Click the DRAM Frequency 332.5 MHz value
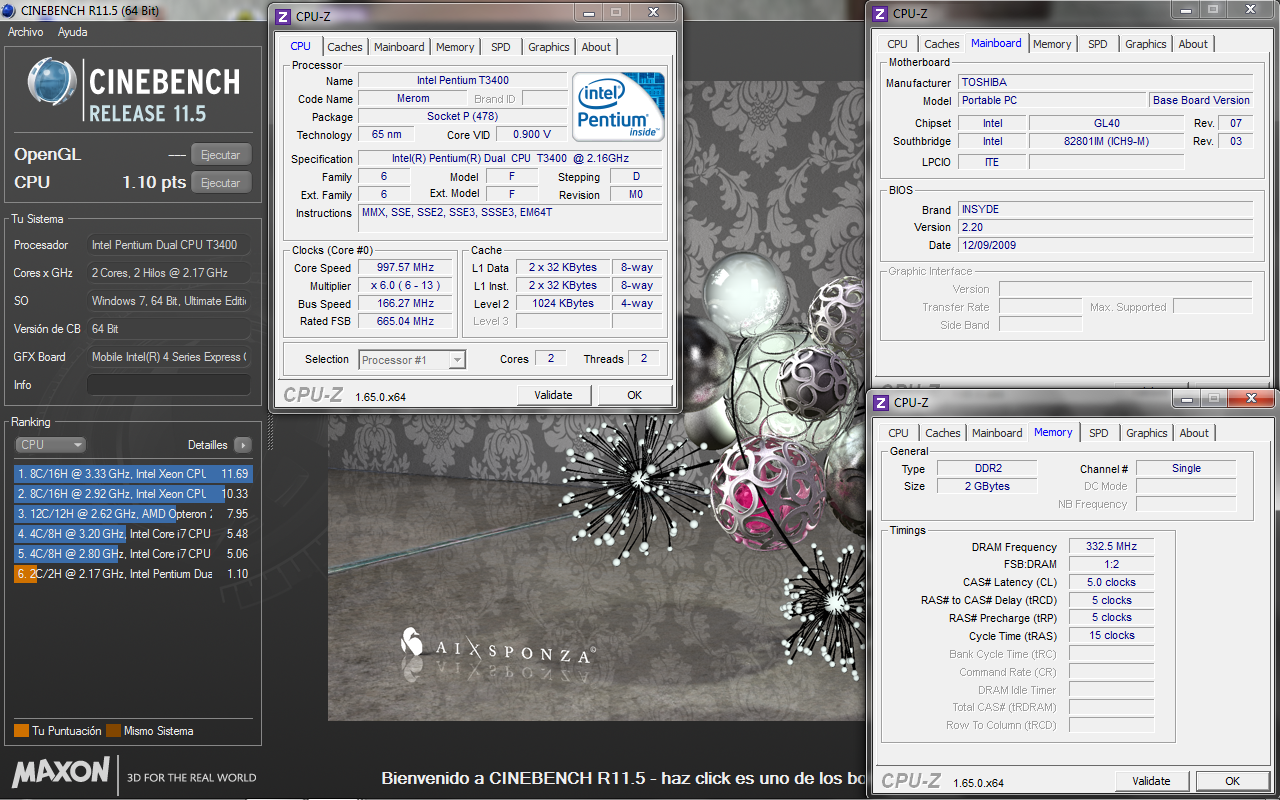 pos(1111,547)
